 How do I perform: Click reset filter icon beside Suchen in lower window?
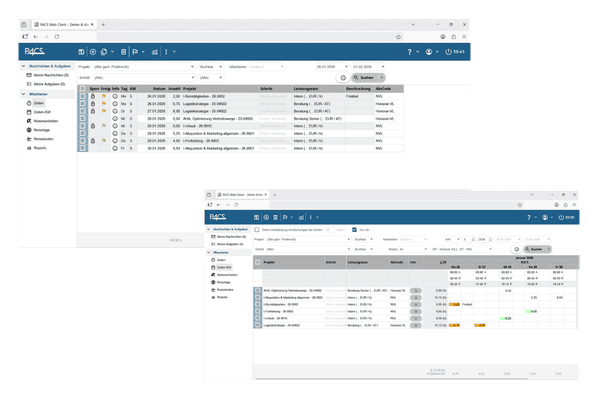click(x=516, y=249)
